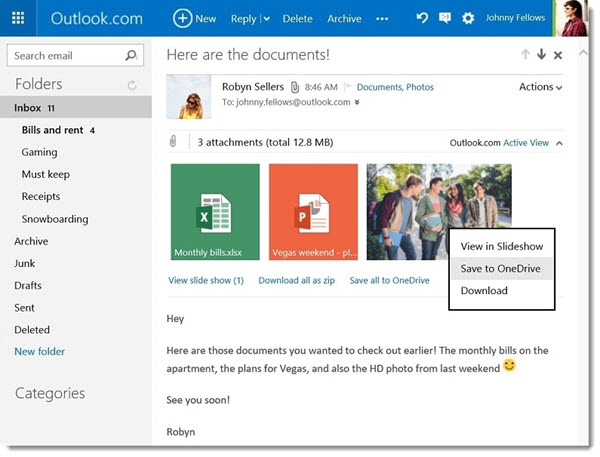Toggle the message flag icon

(347, 87)
